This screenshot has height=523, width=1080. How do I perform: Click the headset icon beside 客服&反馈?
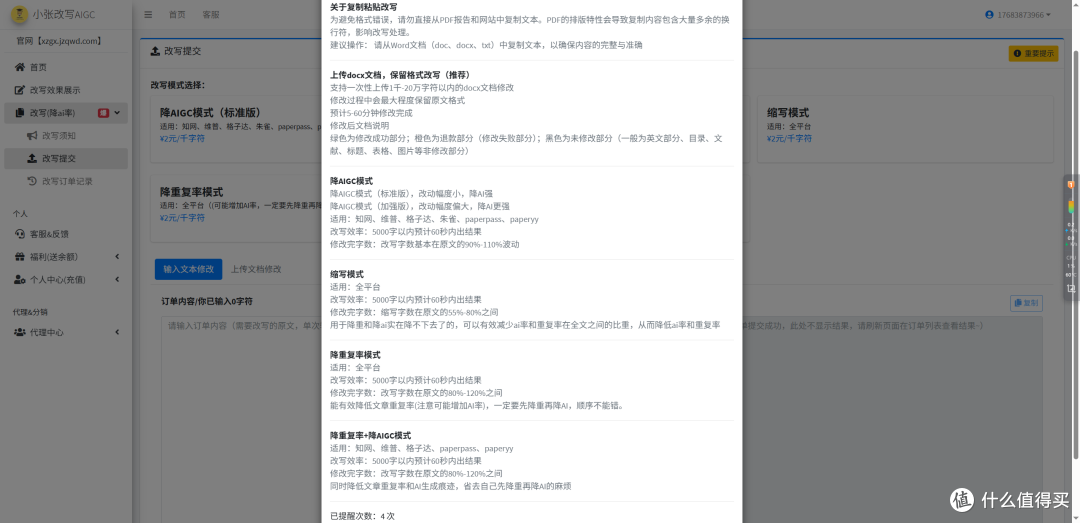tap(19, 234)
